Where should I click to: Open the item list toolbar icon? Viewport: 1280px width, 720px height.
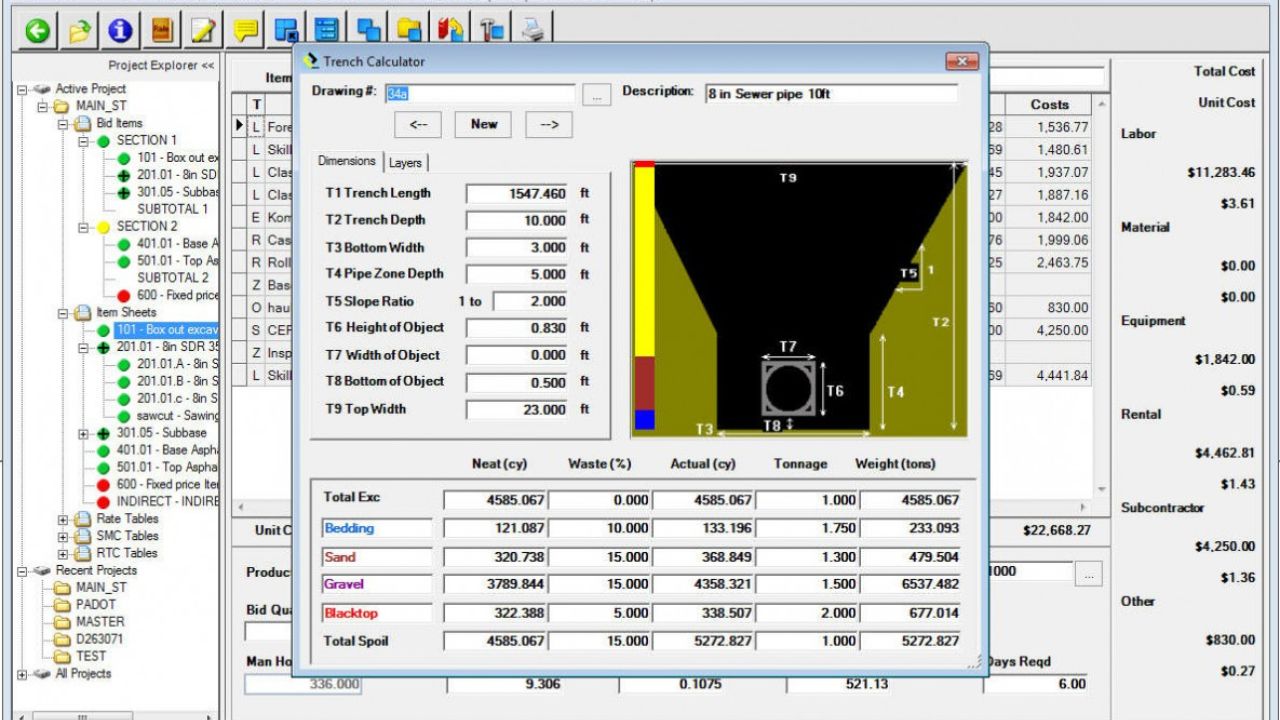pyautogui.click(x=326, y=31)
